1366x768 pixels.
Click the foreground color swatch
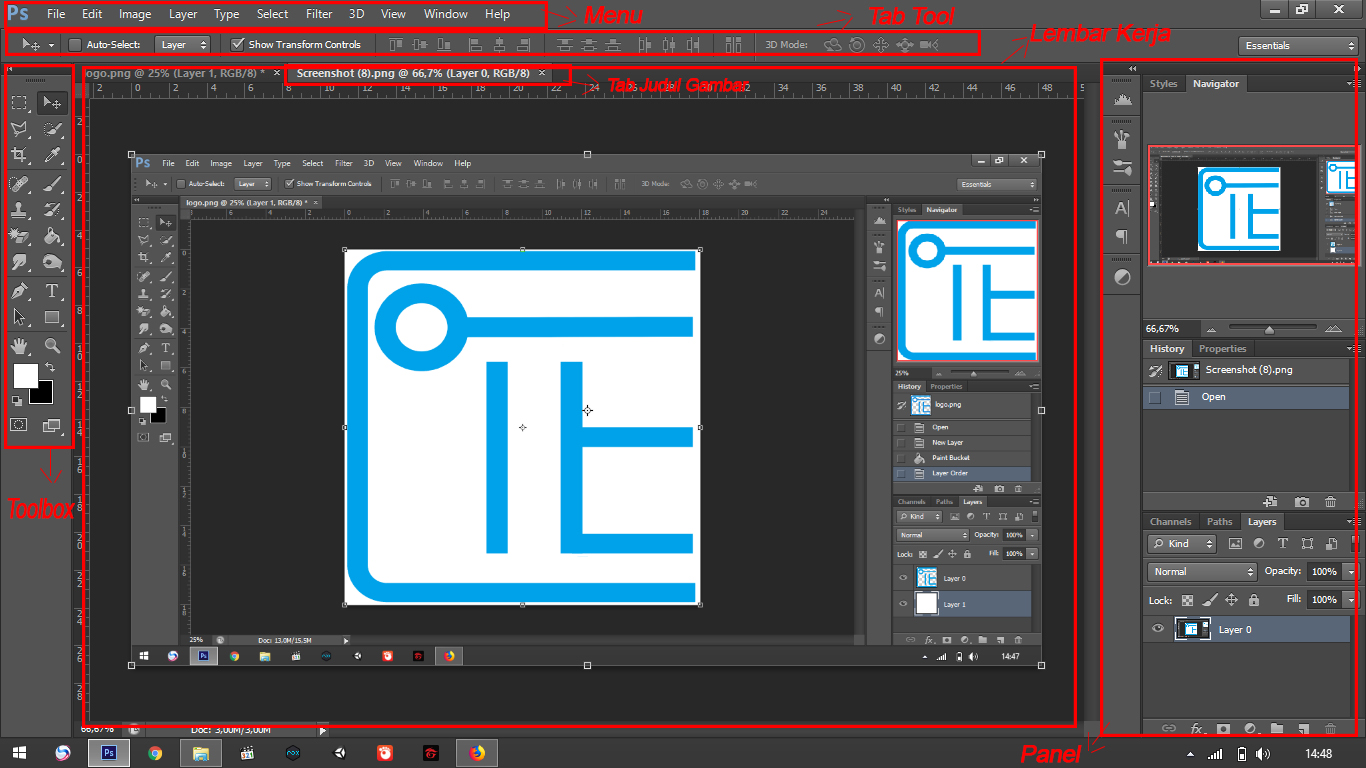click(x=26, y=378)
